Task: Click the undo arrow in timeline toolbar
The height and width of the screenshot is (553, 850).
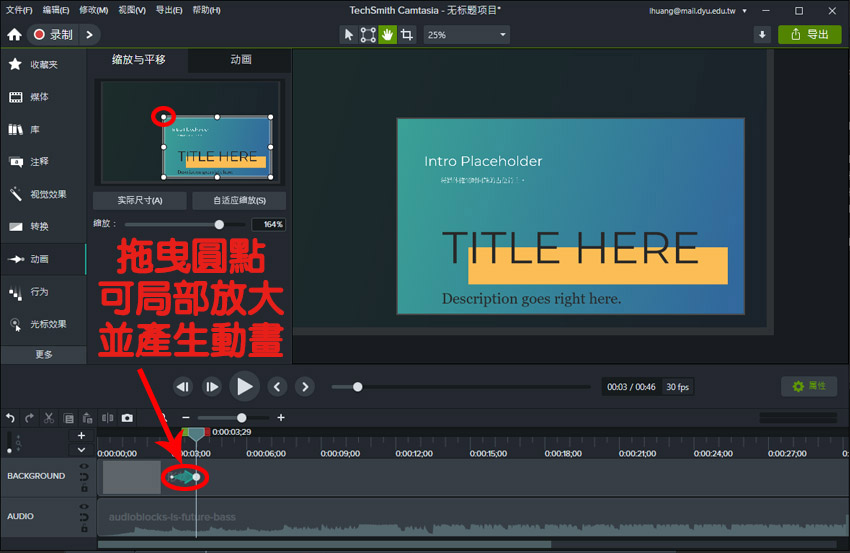Action: pos(10,418)
